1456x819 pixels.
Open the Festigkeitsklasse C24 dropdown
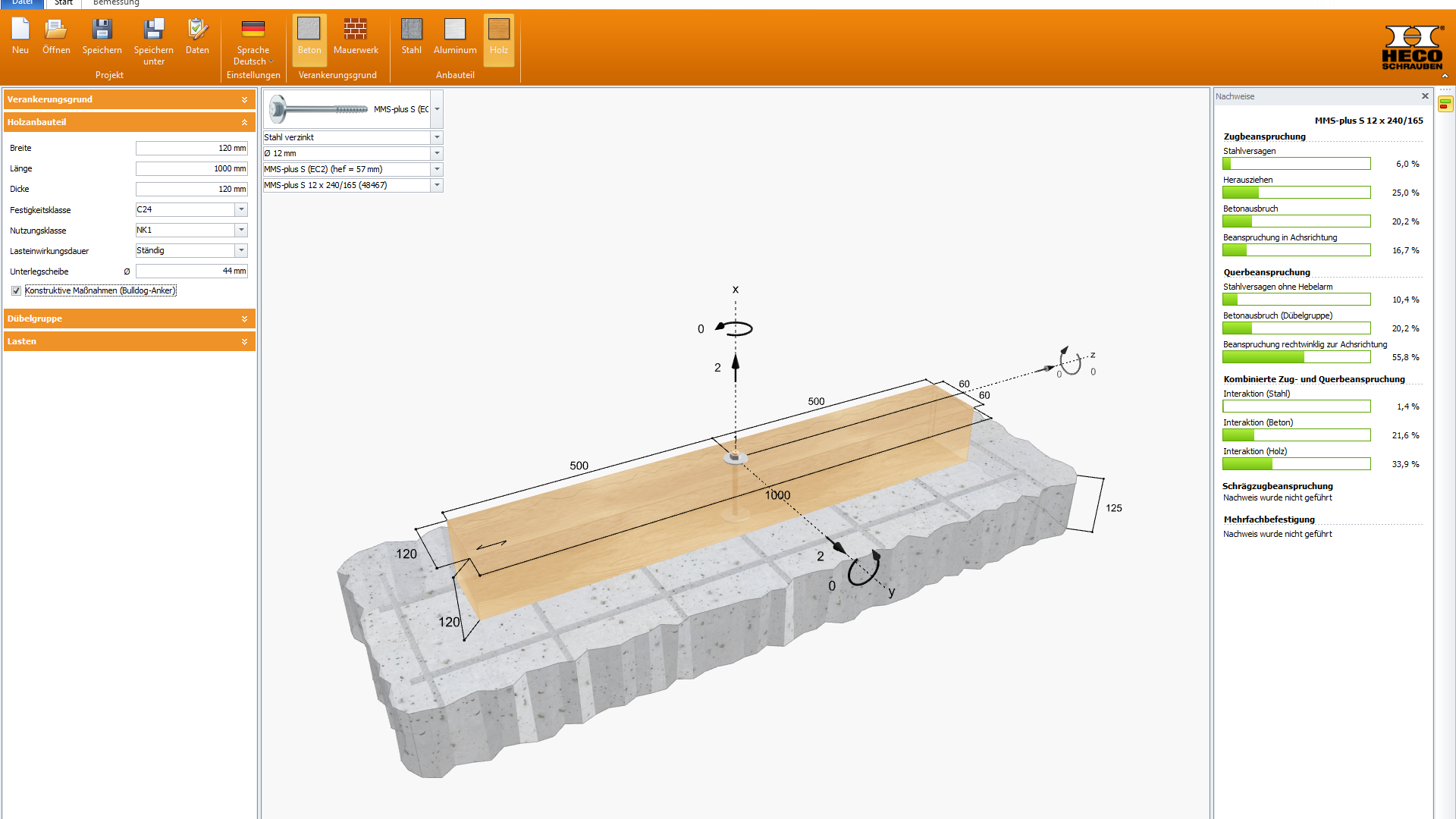[241, 209]
